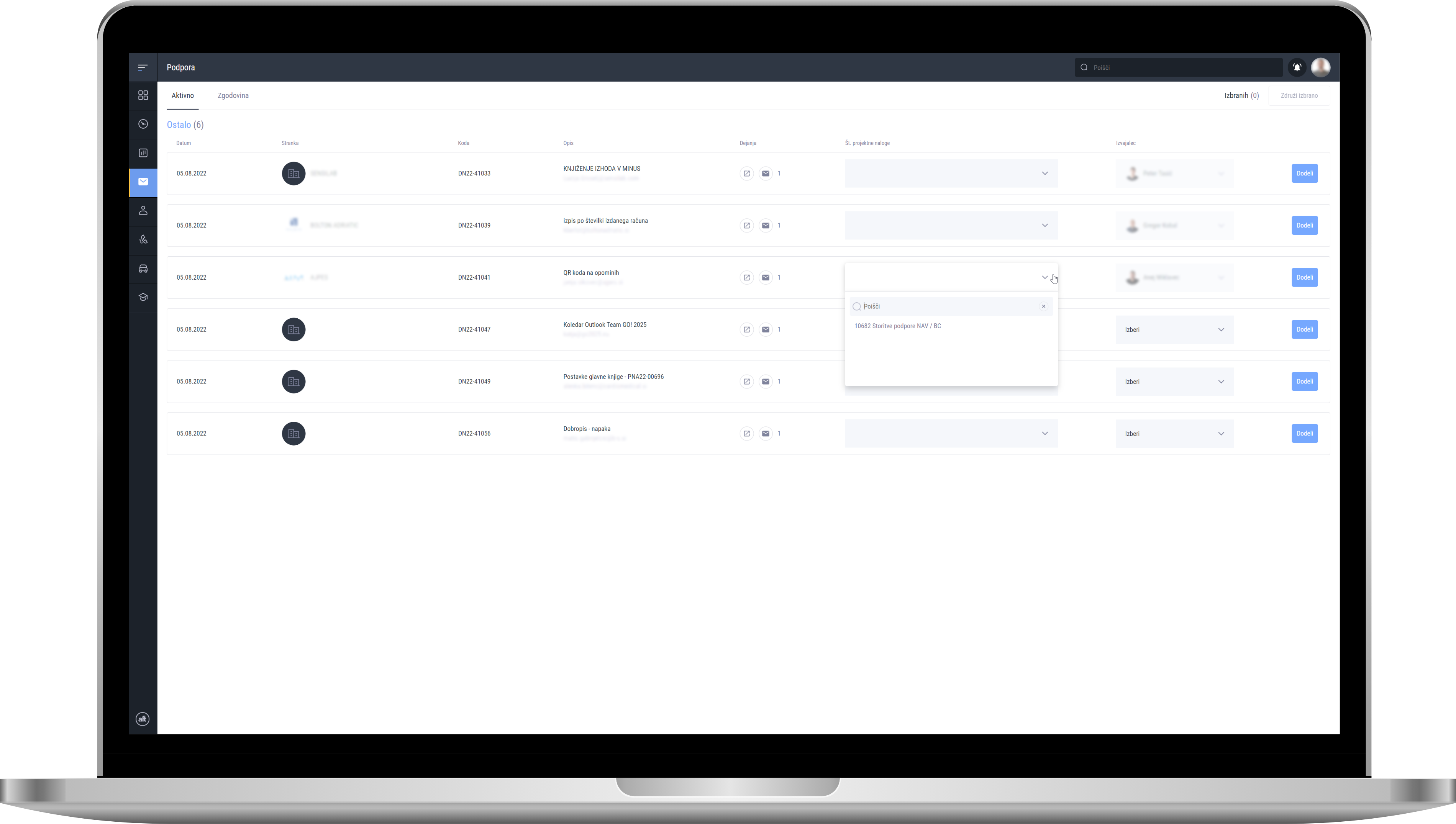
Task: Open external link icon for DN22-41033
Action: pyautogui.click(x=746, y=174)
